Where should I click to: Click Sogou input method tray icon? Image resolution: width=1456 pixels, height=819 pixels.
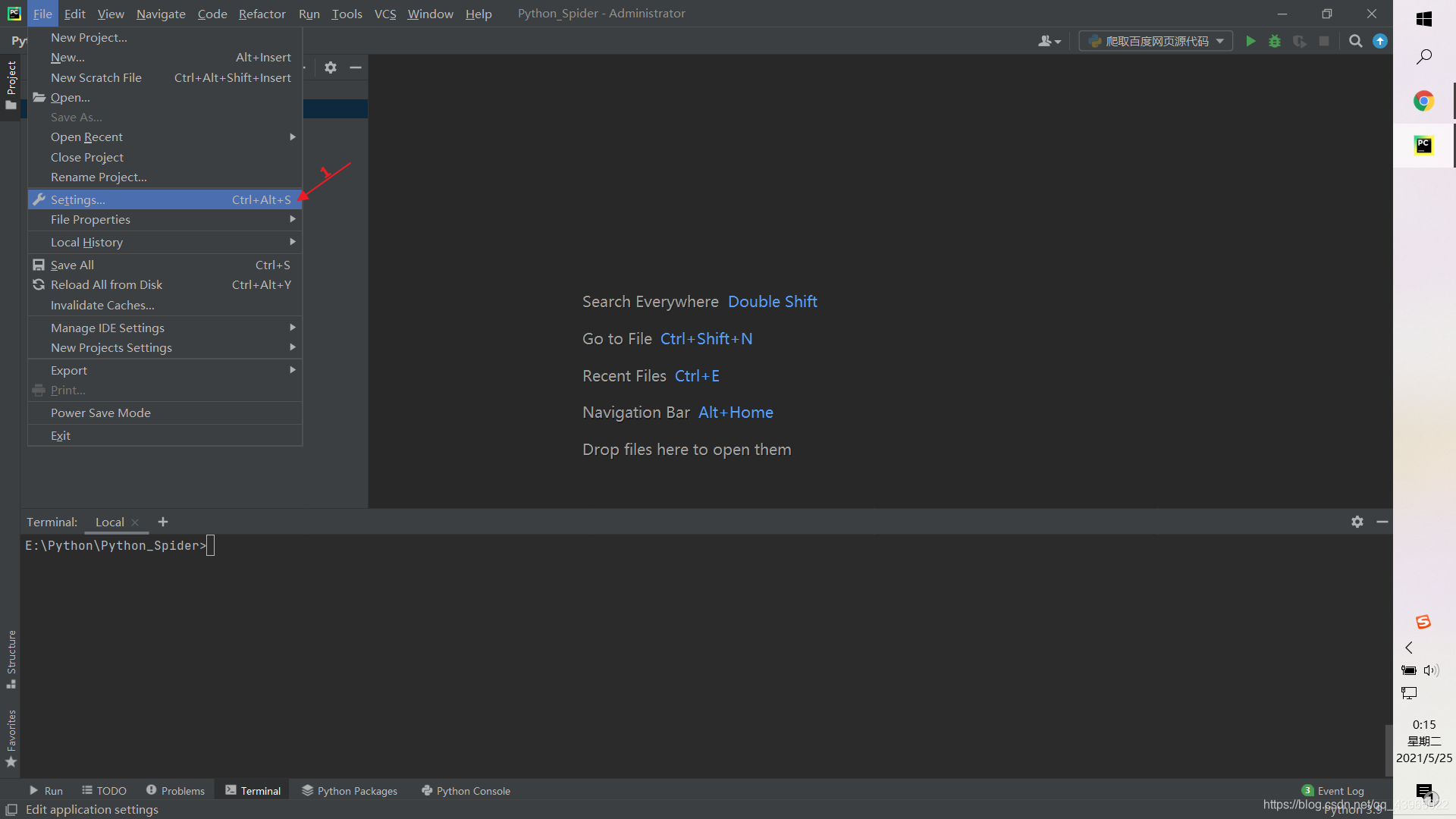pos(1423,622)
